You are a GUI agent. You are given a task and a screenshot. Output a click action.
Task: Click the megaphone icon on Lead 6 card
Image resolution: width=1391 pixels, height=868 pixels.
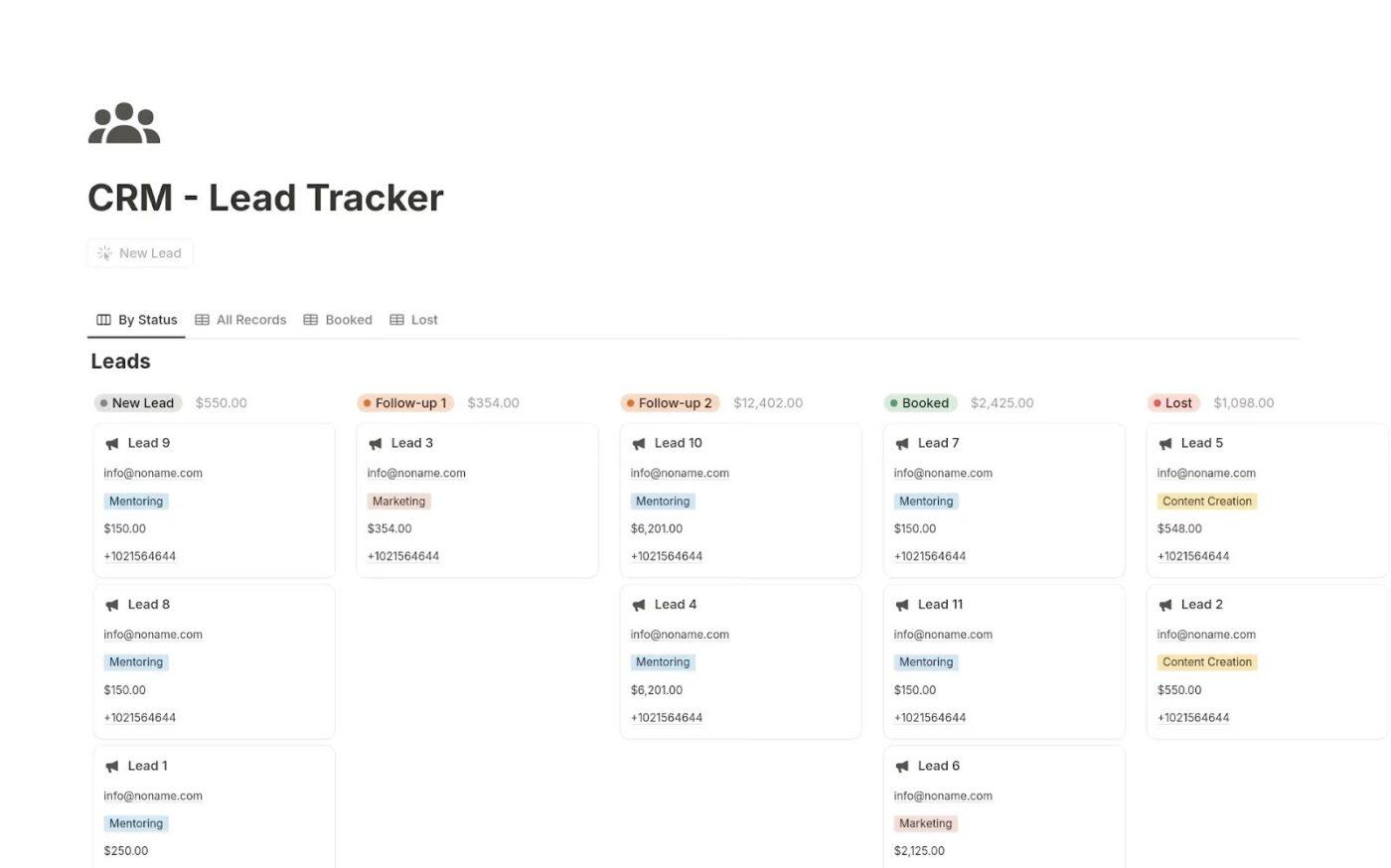(901, 766)
